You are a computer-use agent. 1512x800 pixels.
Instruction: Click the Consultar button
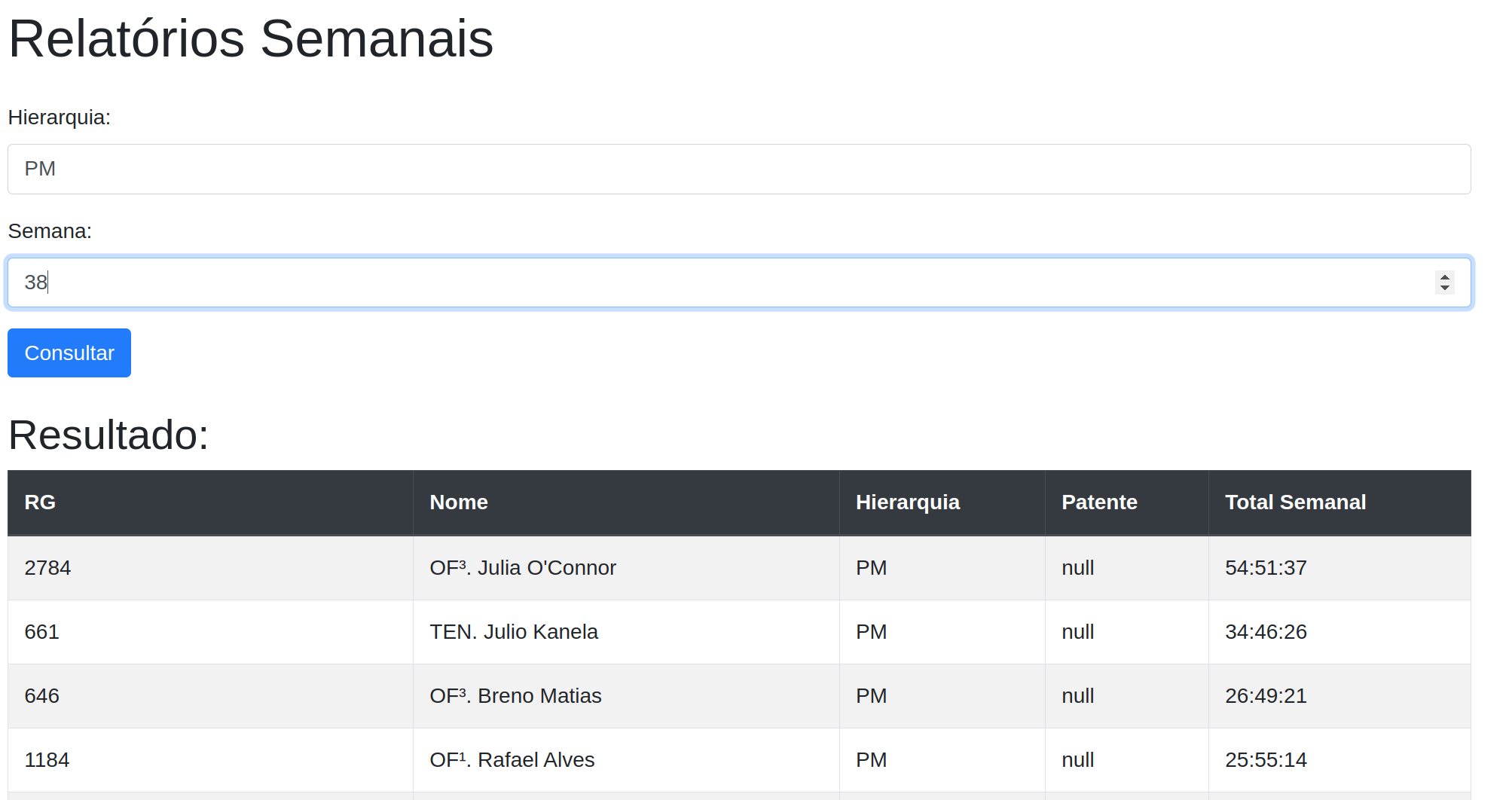click(x=69, y=353)
